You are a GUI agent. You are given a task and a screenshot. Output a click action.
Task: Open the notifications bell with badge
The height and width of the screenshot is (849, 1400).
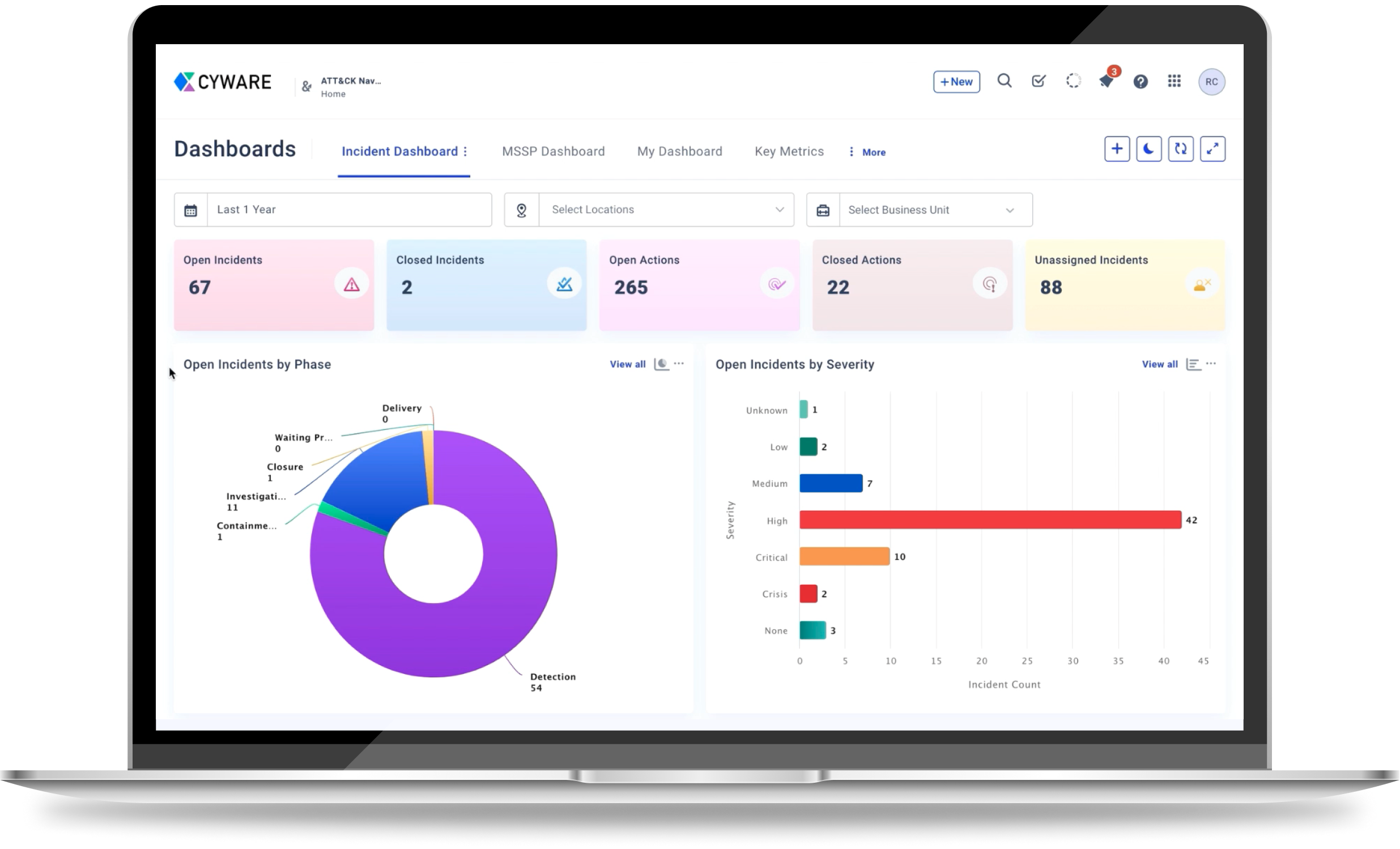pyautogui.click(x=1107, y=81)
